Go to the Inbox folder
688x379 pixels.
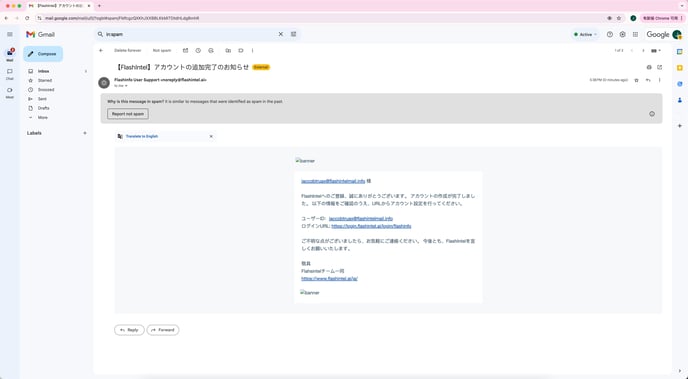click(x=43, y=71)
